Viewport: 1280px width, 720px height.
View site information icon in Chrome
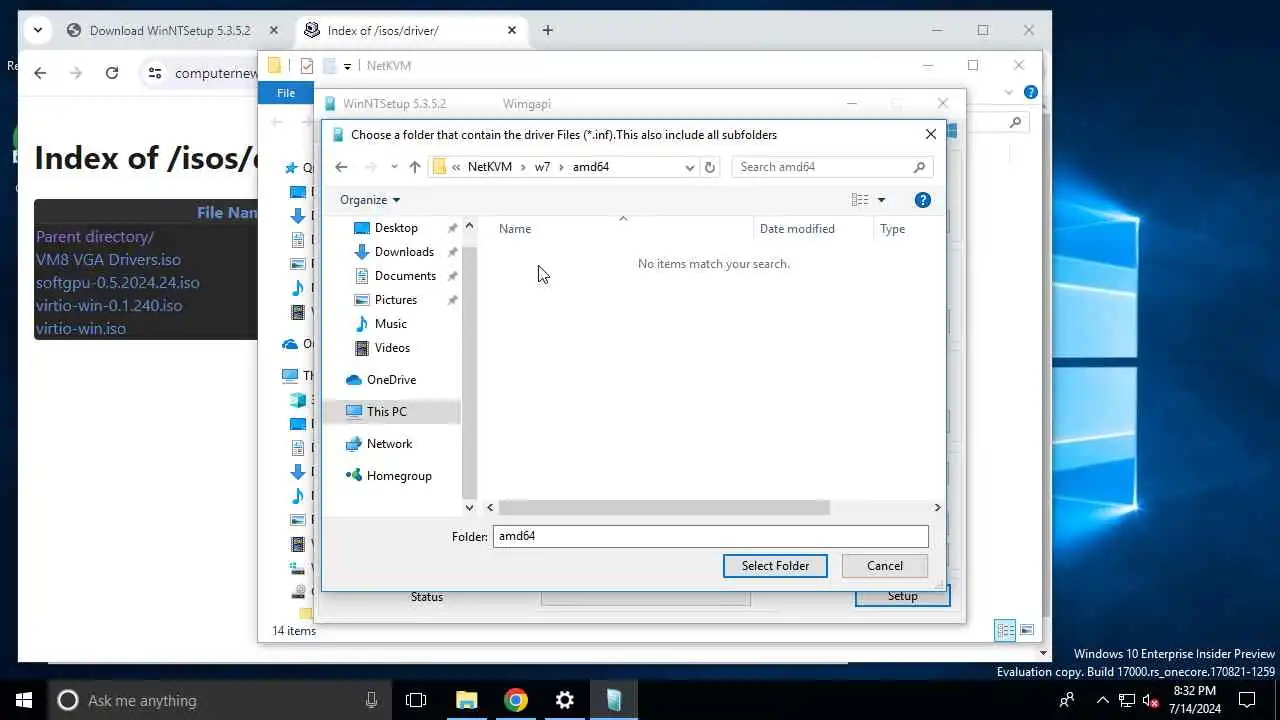[154, 73]
